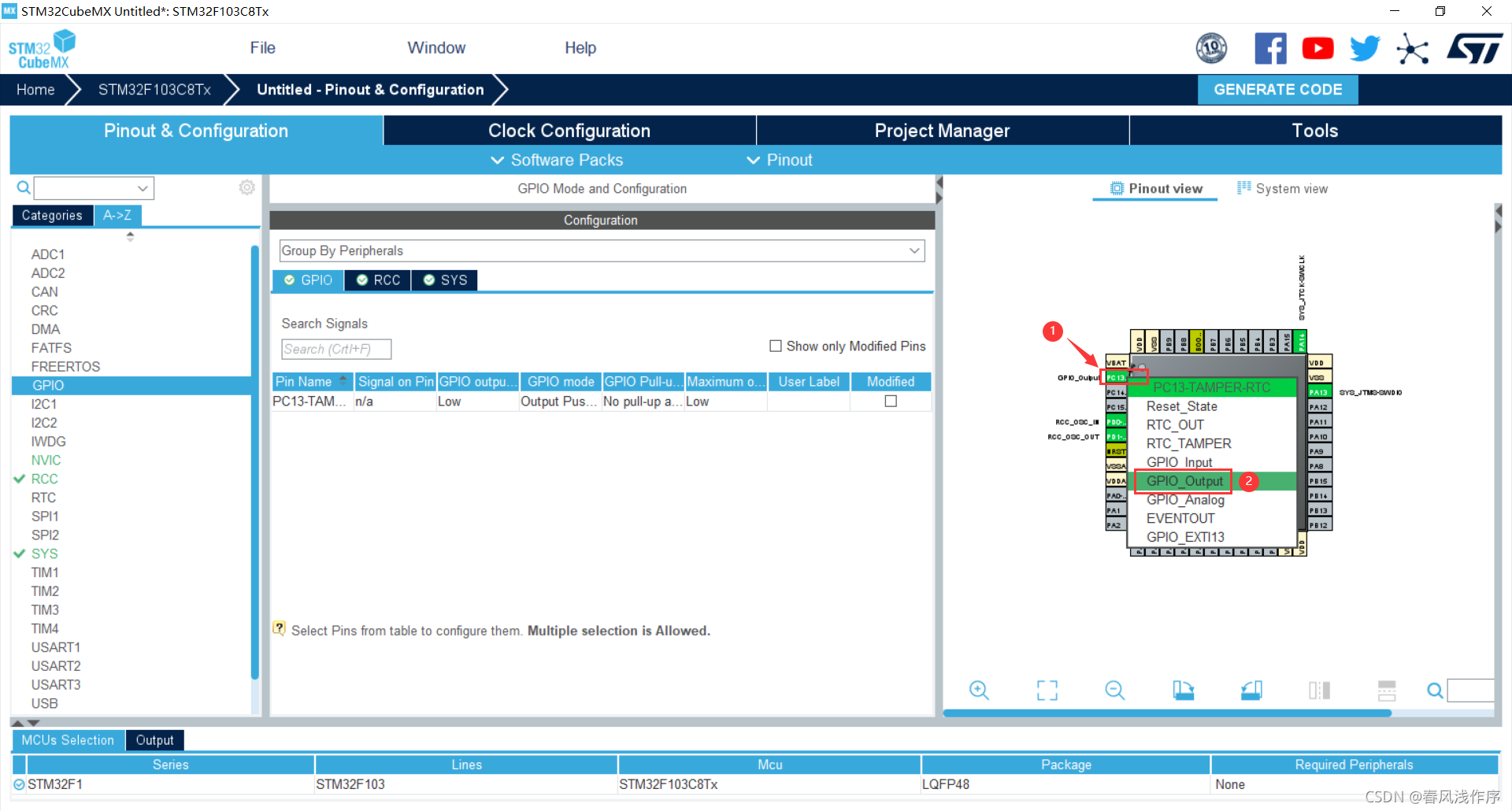1512x811 pixels.
Task: Switch to Output bottom tab
Action: pyautogui.click(x=154, y=740)
